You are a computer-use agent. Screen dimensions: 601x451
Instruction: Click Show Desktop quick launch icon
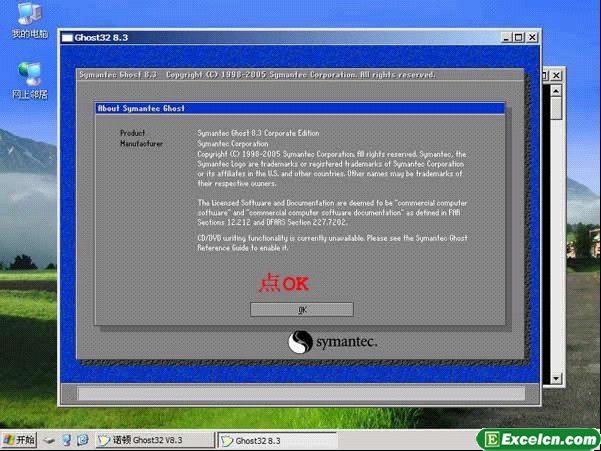pos(66,440)
